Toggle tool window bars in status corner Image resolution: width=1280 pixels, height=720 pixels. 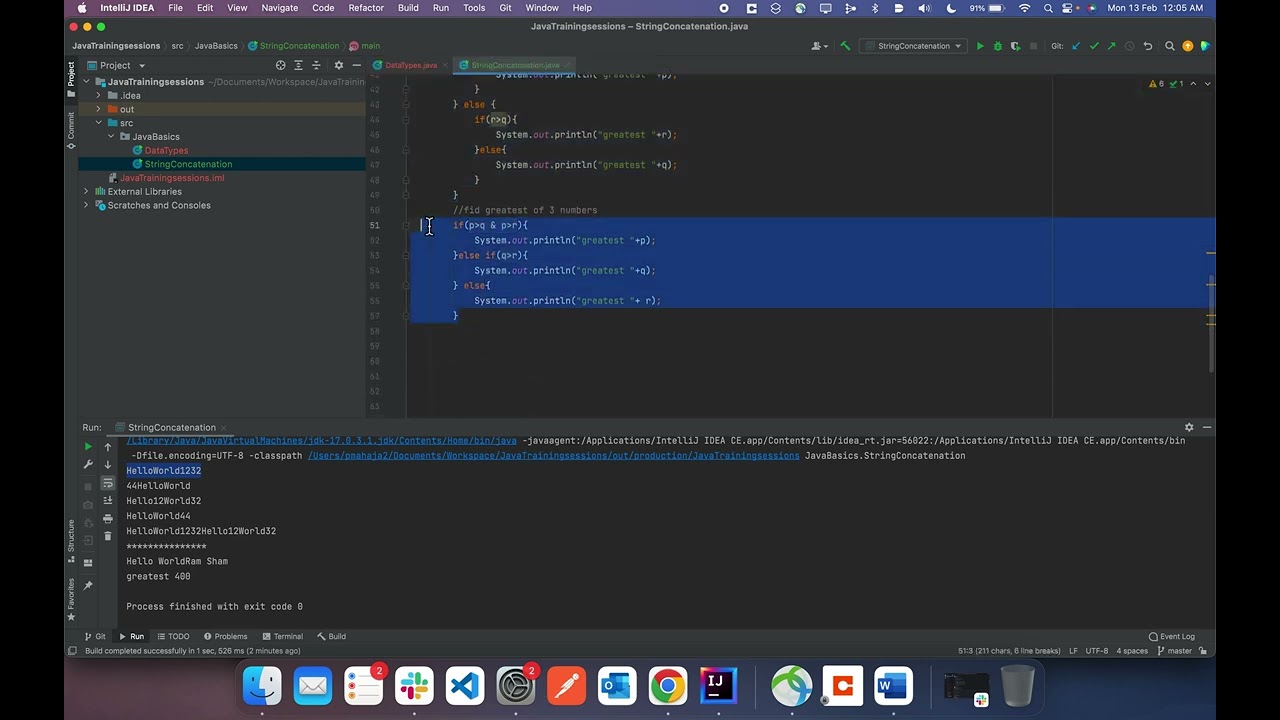coord(73,651)
